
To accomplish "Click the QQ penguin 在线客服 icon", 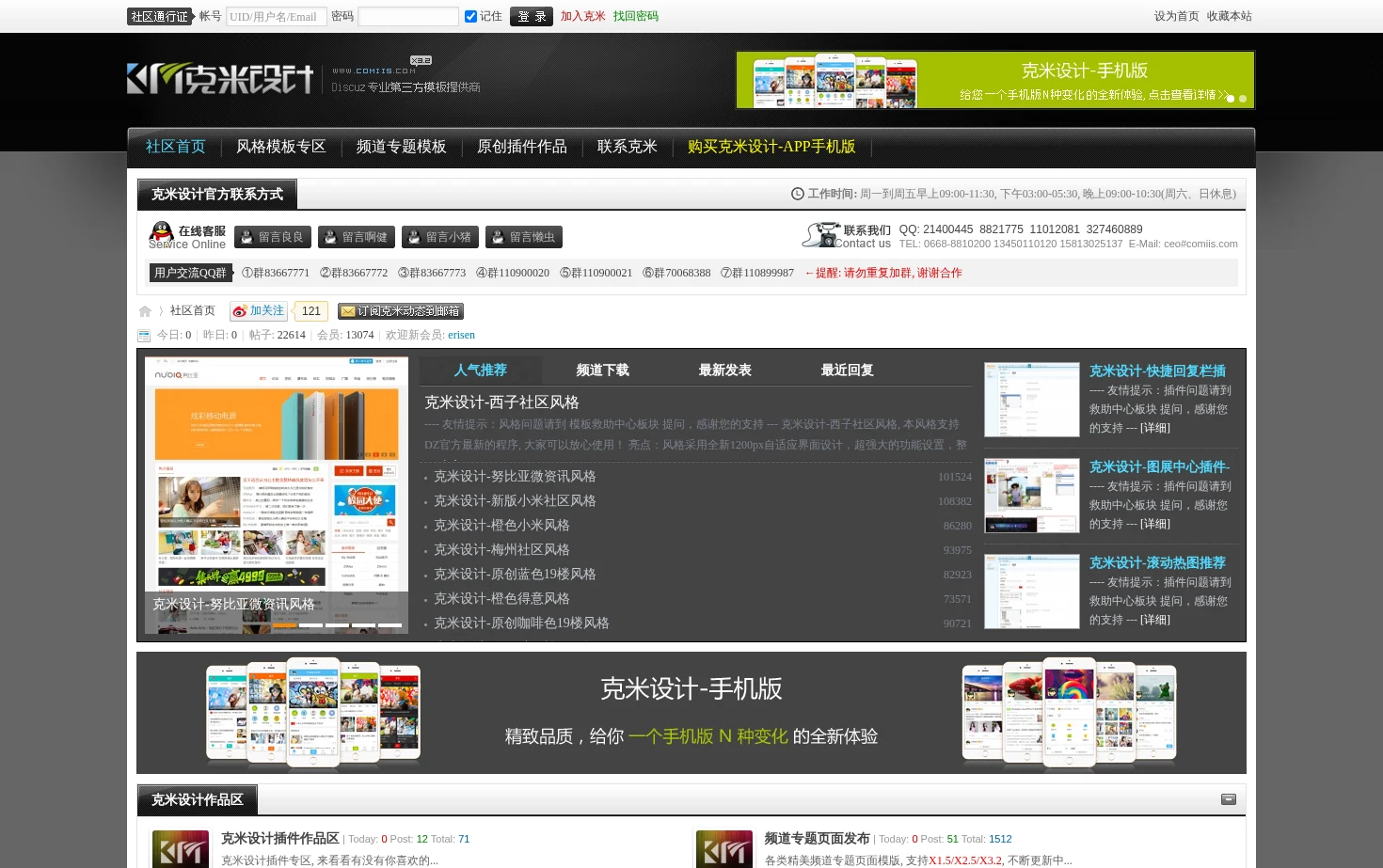I will 162,234.
